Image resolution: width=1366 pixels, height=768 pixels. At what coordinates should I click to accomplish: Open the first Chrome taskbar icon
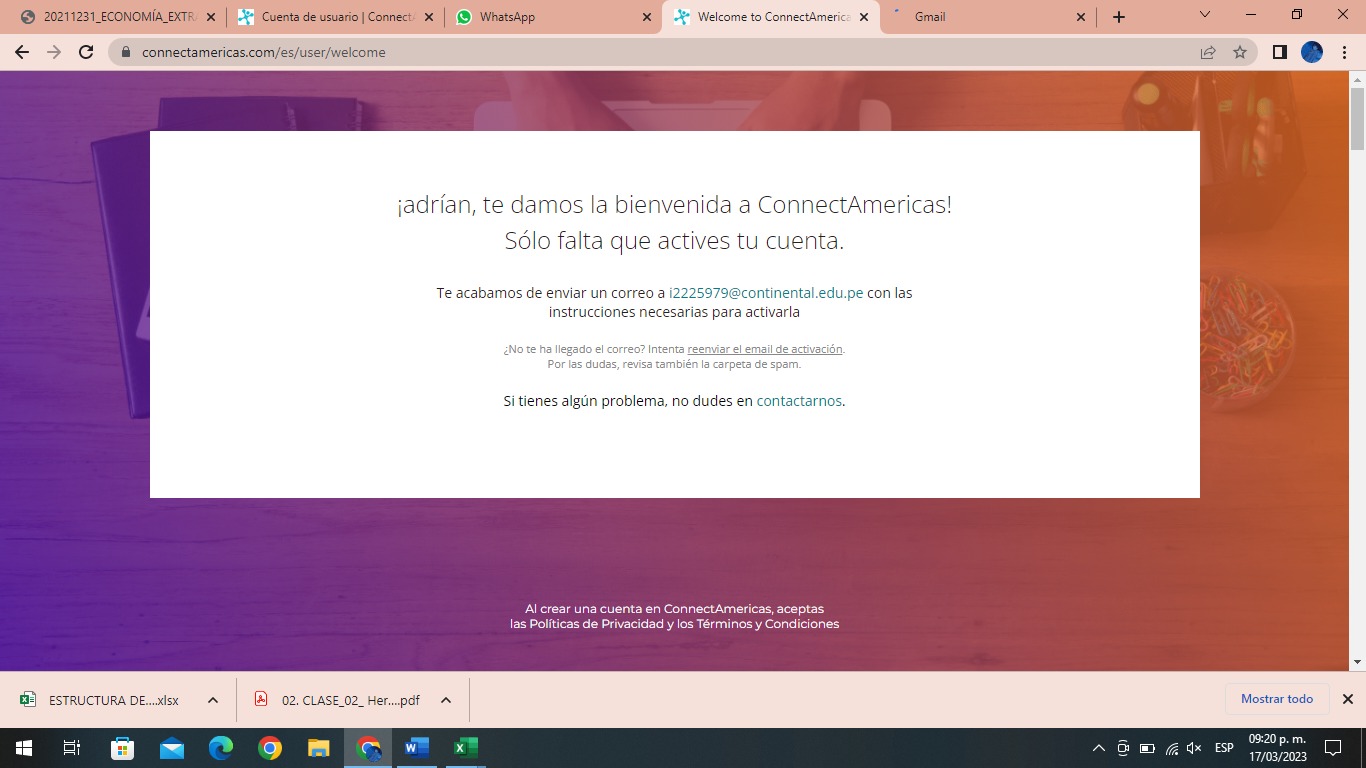(x=269, y=748)
